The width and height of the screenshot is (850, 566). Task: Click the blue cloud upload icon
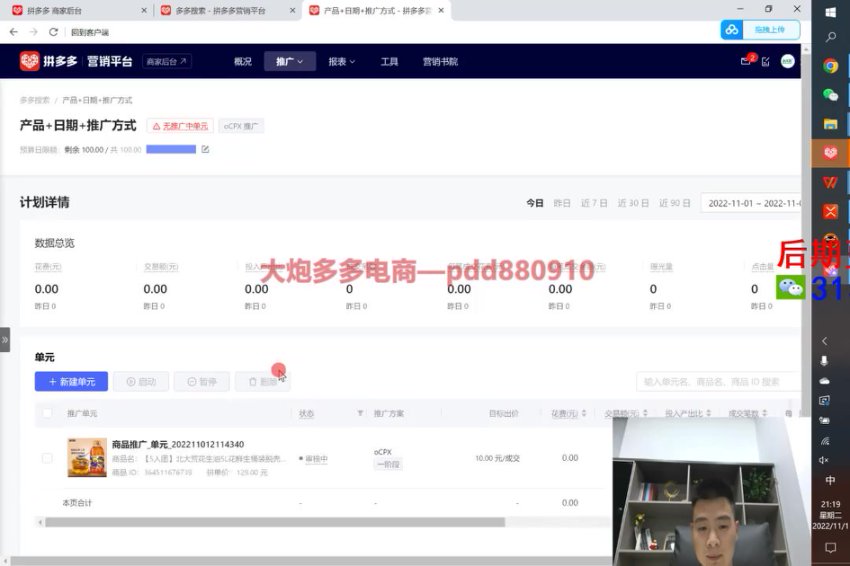pos(732,30)
